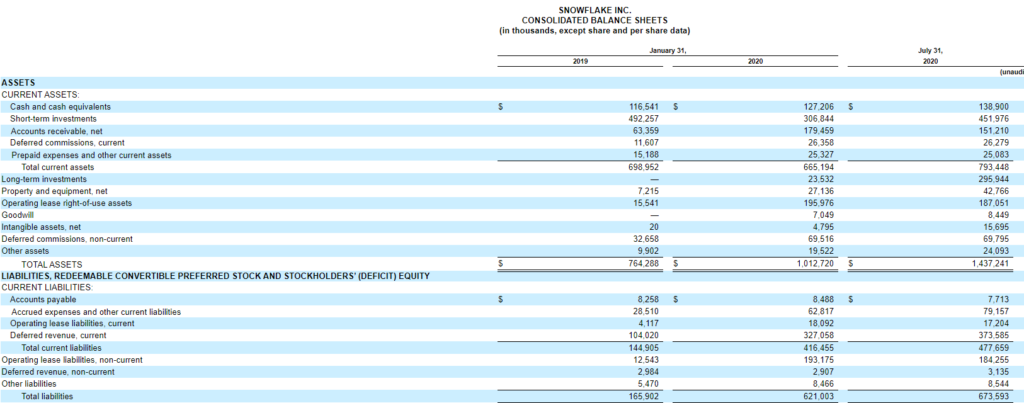
Task: Select CONSOLIDATED BALANCE SHEETS heading
Action: (x=594, y=20)
